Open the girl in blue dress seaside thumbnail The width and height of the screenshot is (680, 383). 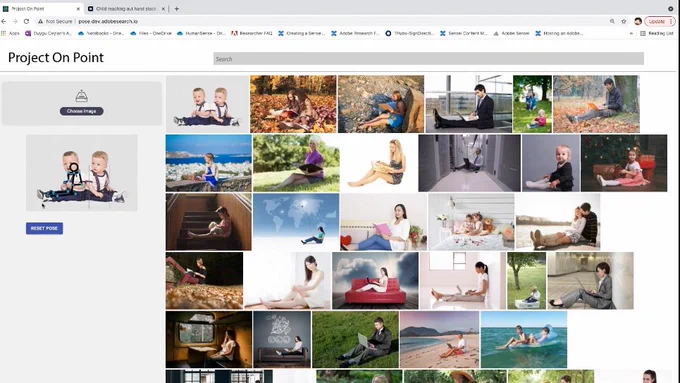pyautogui.click(x=209, y=163)
